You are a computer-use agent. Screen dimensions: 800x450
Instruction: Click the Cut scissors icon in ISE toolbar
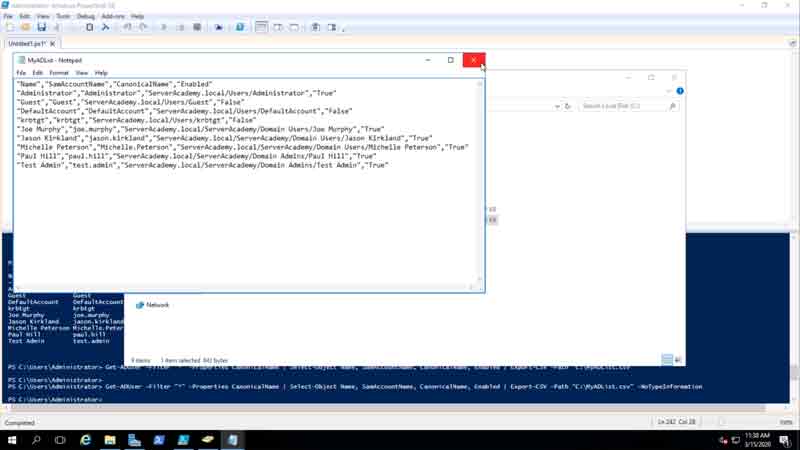click(105, 27)
